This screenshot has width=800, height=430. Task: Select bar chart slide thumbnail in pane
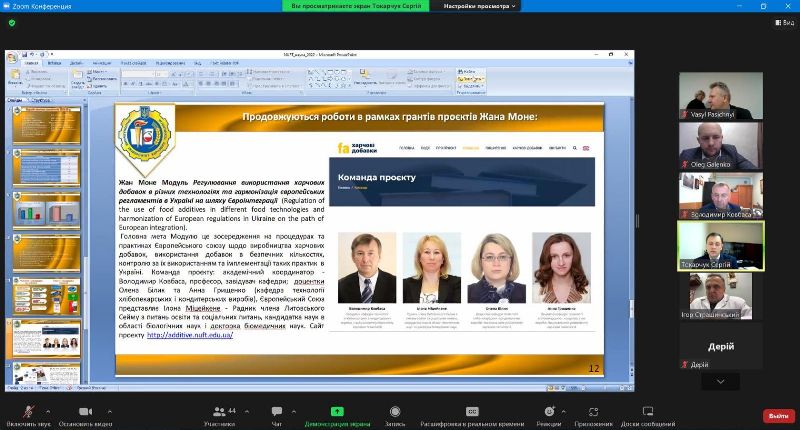46,210
